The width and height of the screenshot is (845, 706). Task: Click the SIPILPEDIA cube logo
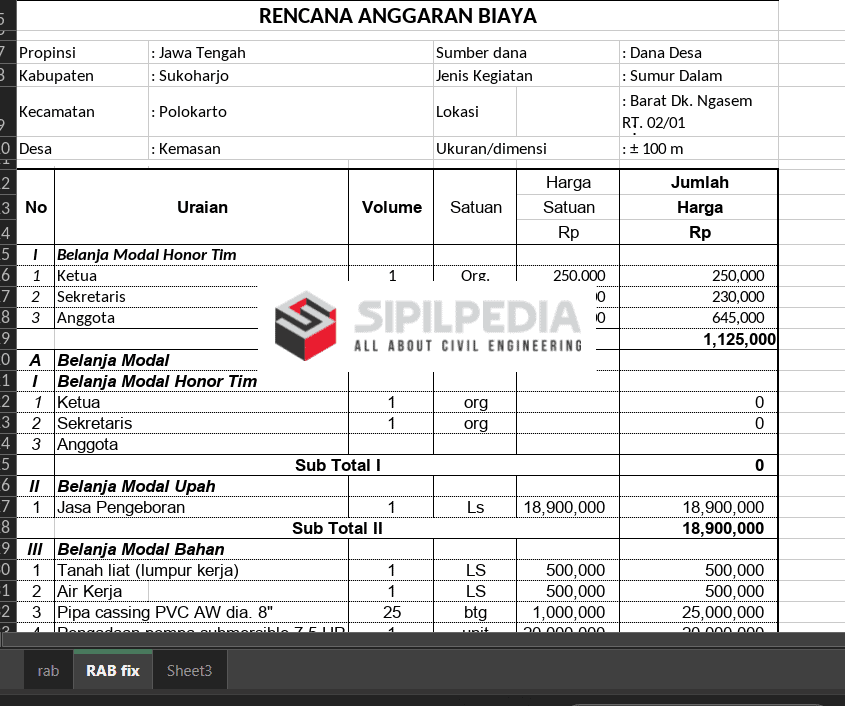pyautogui.click(x=307, y=326)
